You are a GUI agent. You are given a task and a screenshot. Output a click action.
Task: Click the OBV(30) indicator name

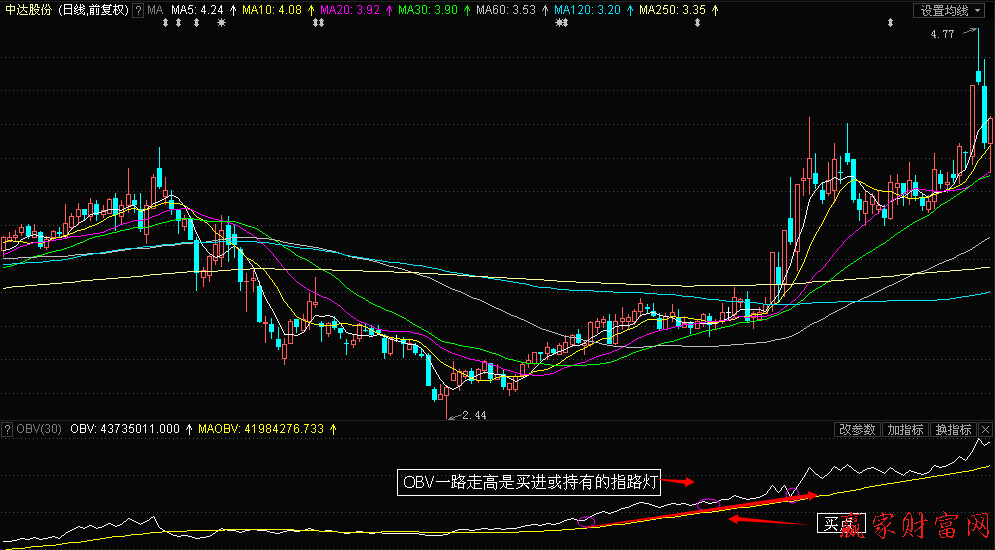point(39,429)
